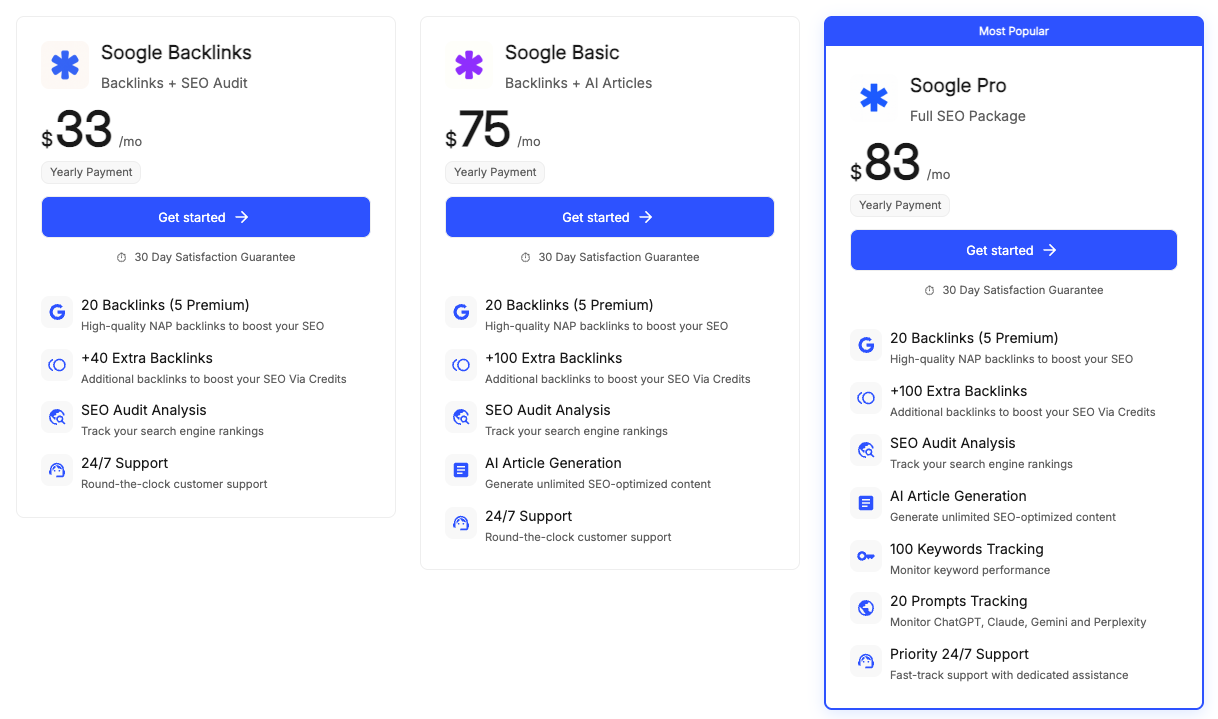Screen dimensions: 1218x719
Task: Click the +100 Extra Backlinks icon in Pro plan
Action: click(866, 398)
